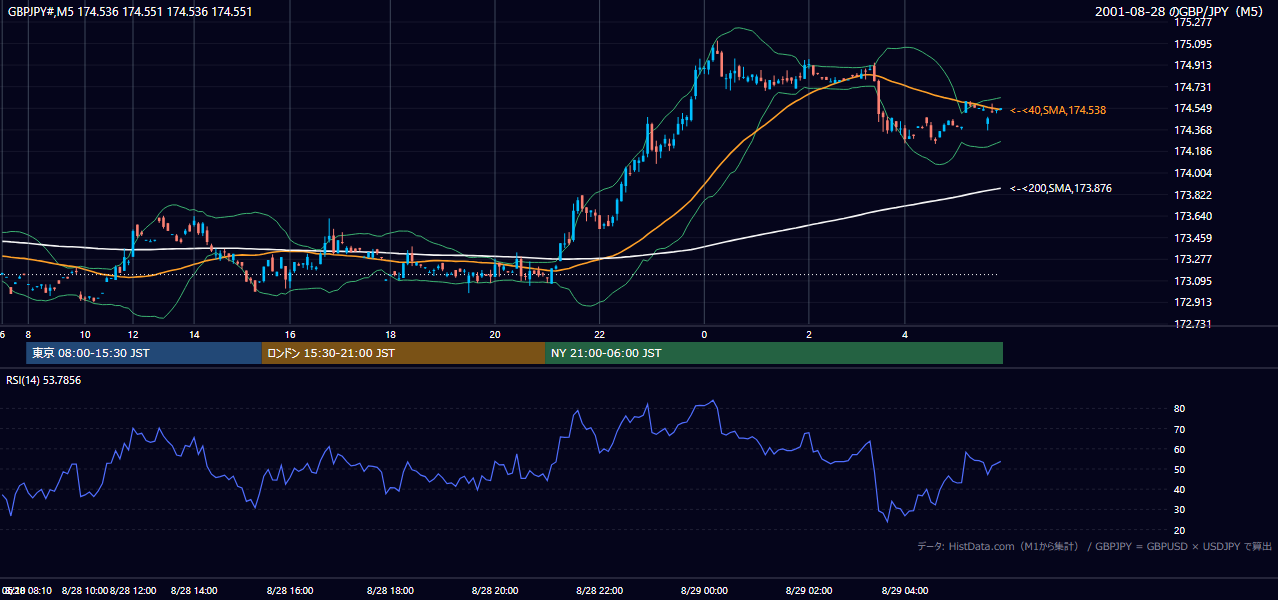Click the NY 21:00-06:00 JST session bar
The width and height of the screenshot is (1278, 600).
coord(774,353)
